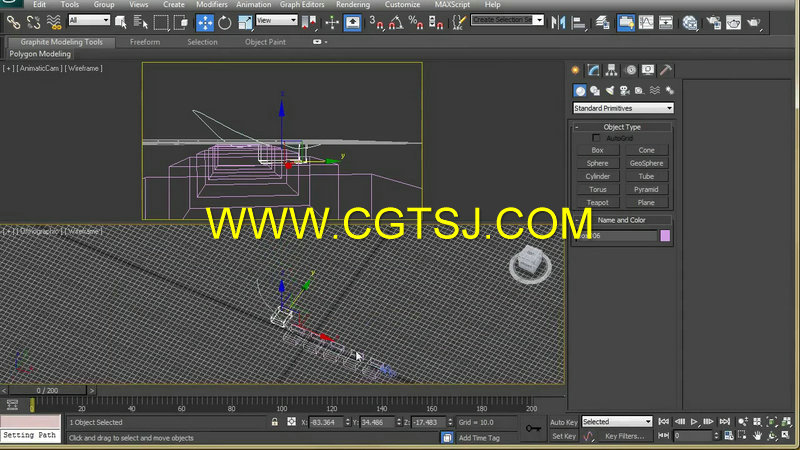Viewport: 800px width, 450px height.
Task: Open the Layer Manager
Action: click(x=603, y=22)
